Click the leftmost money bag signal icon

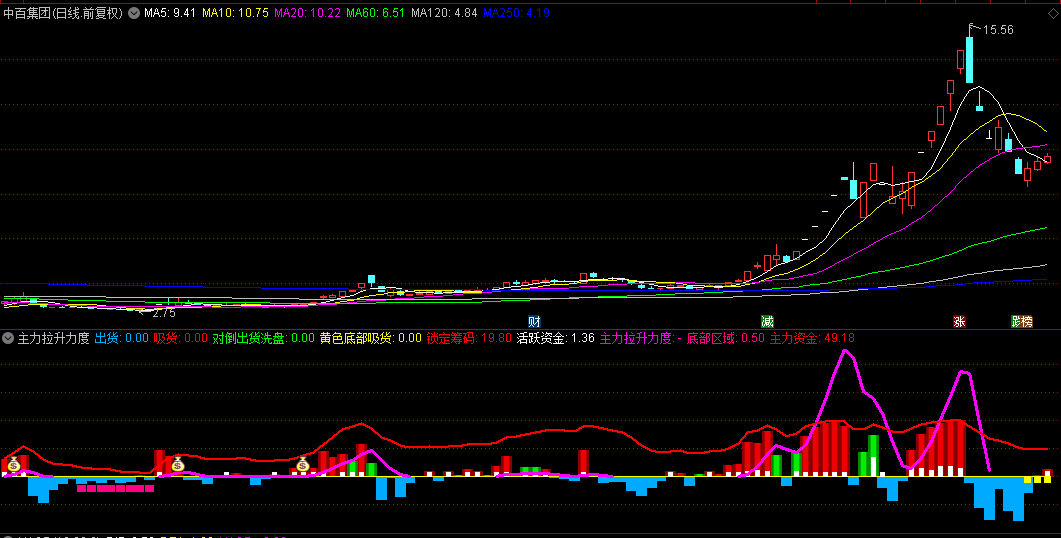tap(14, 464)
